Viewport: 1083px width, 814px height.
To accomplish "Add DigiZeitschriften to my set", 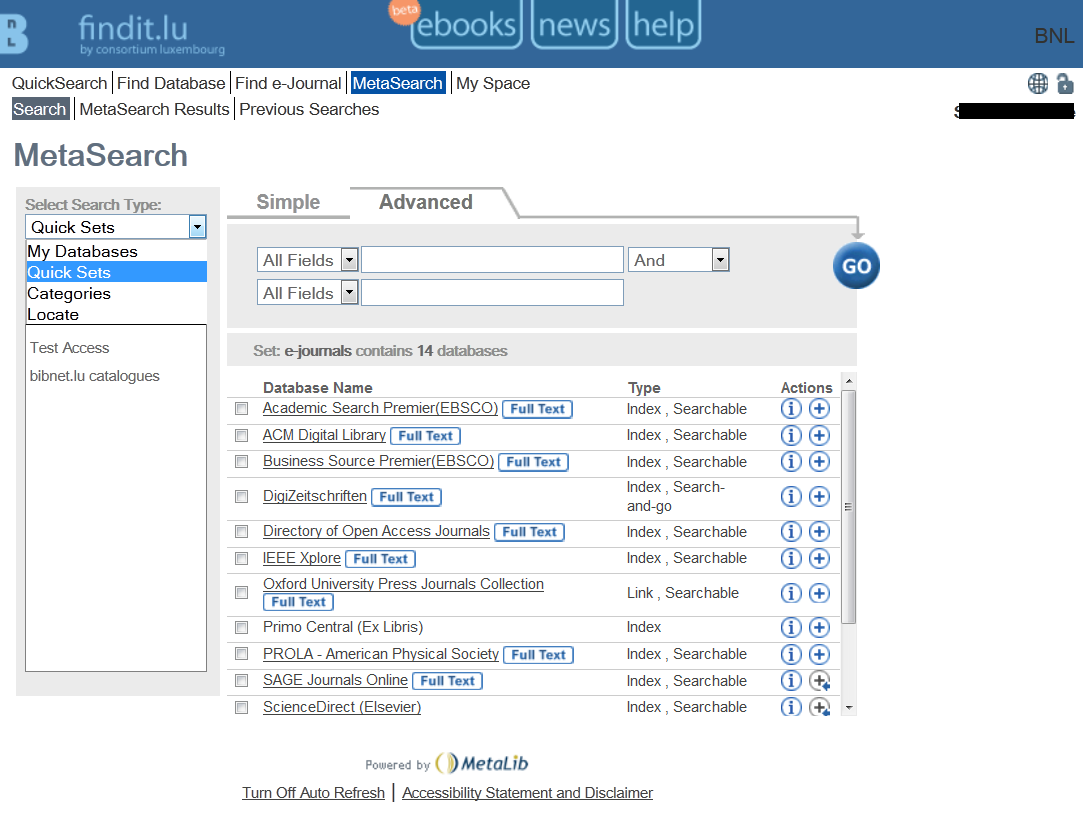I will 819,496.
